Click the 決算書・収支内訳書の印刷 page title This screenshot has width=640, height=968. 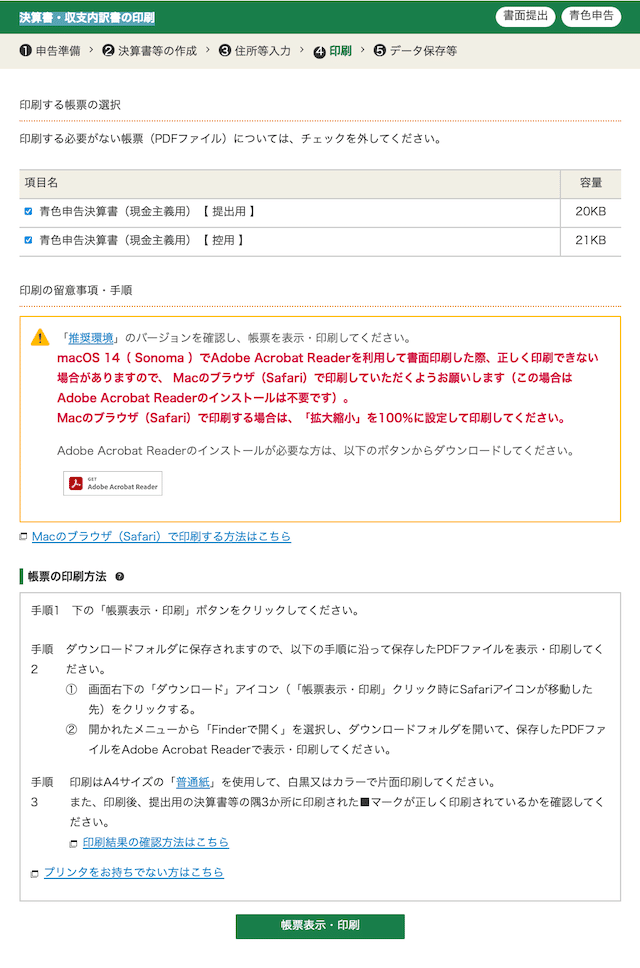(87, 18)
